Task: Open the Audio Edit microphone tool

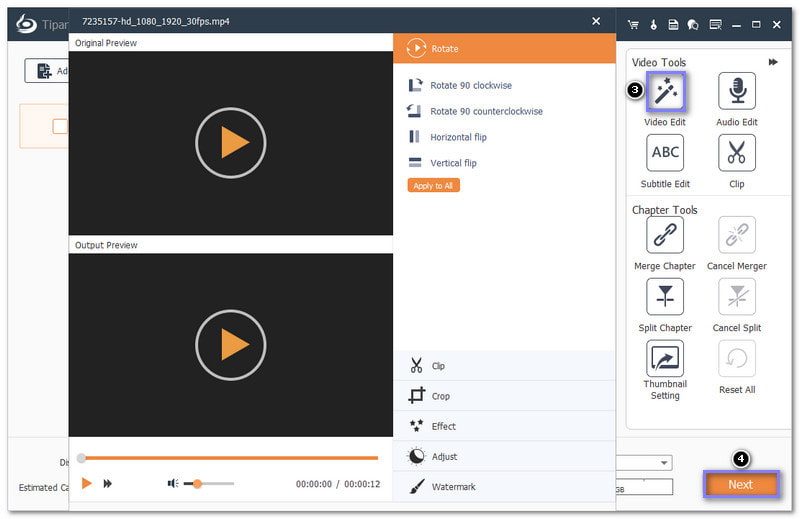Action: click(737, 92)
